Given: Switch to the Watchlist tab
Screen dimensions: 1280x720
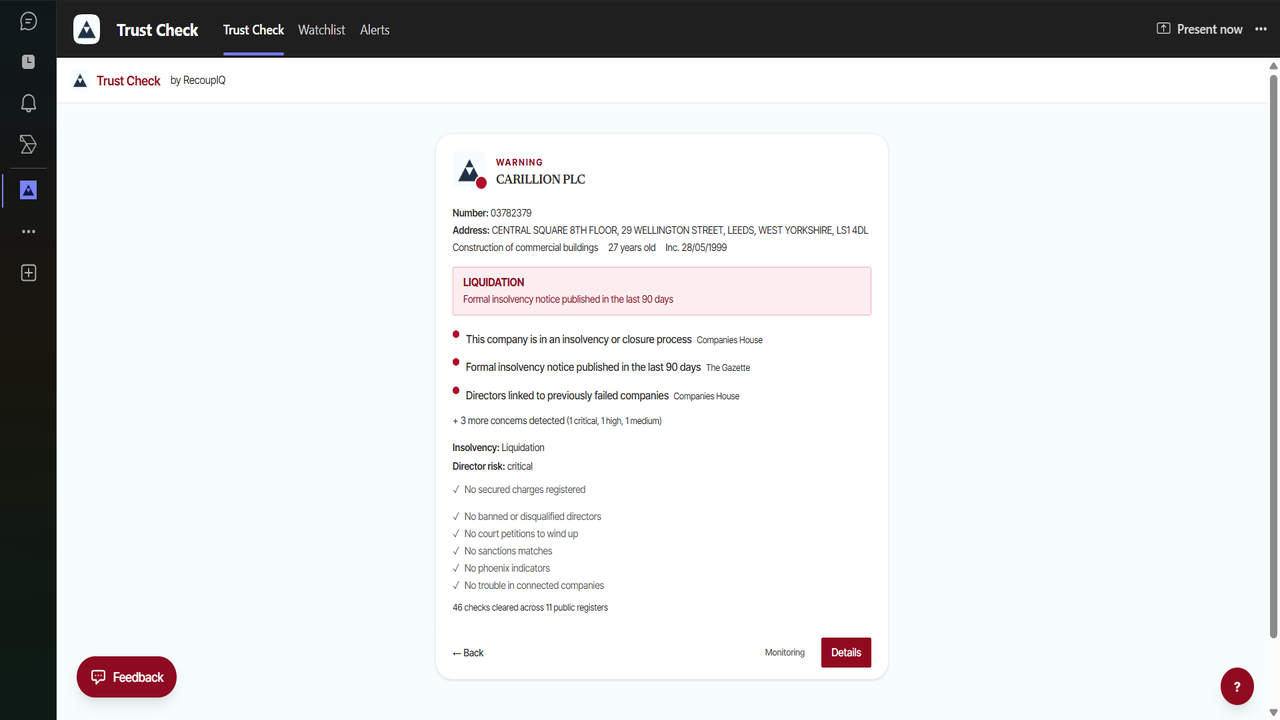Looking at the screenshot, I should pyautogui.click(x=322, y=30).
